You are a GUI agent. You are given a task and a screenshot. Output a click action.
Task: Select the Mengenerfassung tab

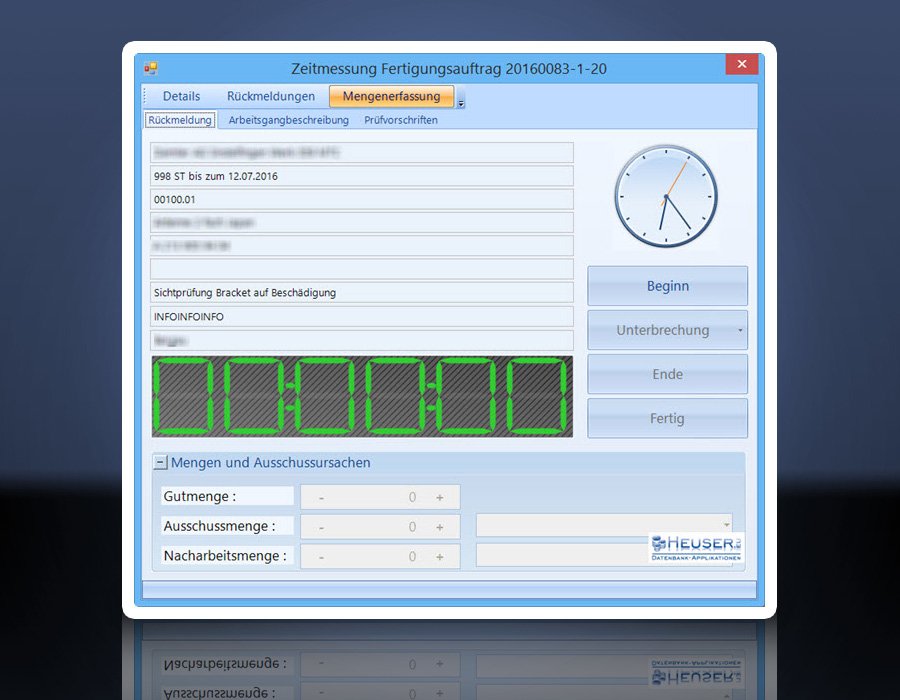[x=391, y=96]
